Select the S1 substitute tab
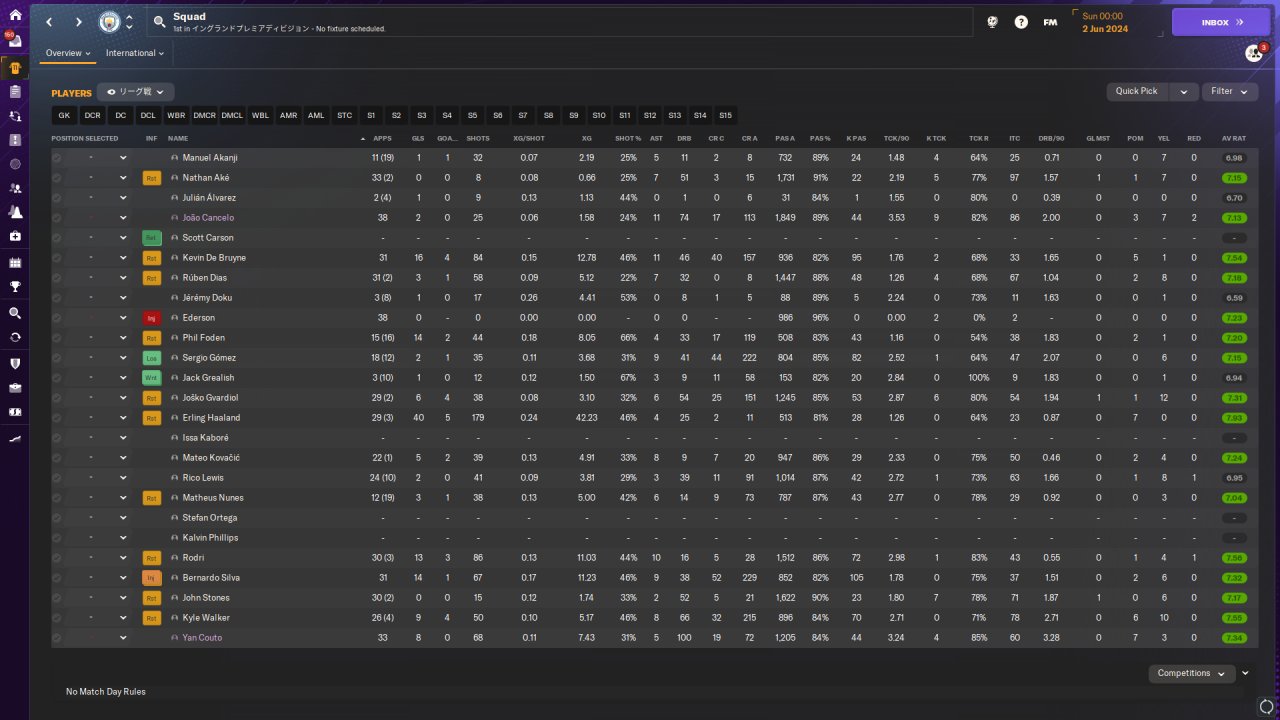 click(371, 116)
